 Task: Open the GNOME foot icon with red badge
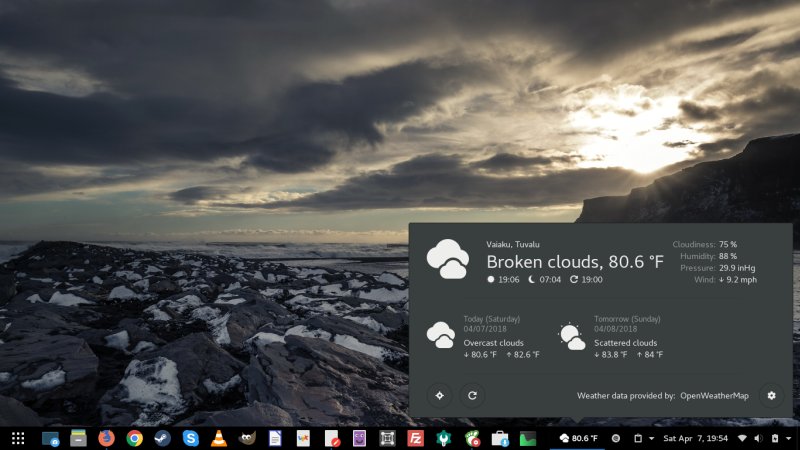pos(472,438)
